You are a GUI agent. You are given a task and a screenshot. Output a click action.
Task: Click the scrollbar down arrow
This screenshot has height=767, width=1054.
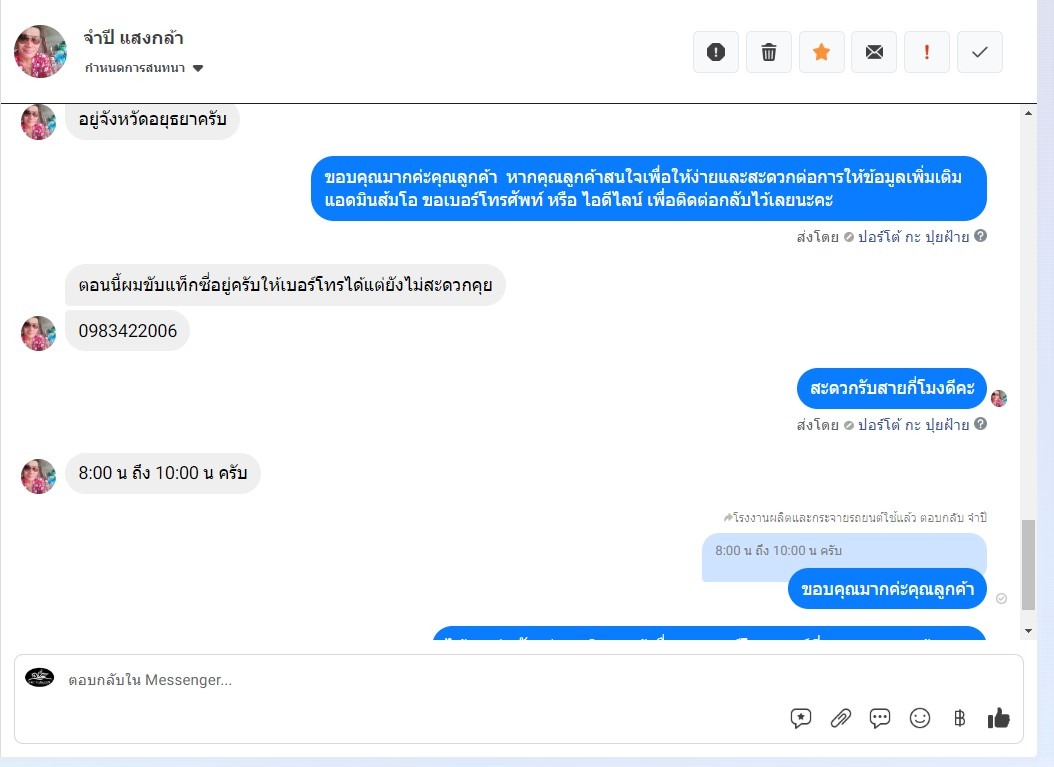tap(1028, 631)
